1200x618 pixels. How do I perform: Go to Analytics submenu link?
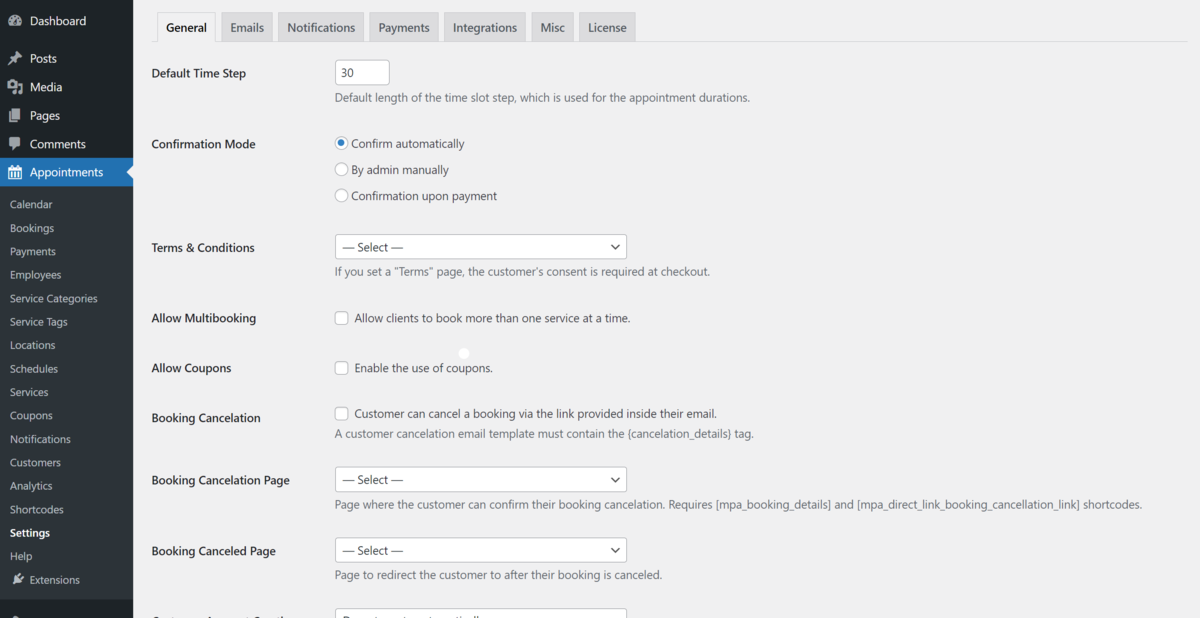click(x=31, y=486)
